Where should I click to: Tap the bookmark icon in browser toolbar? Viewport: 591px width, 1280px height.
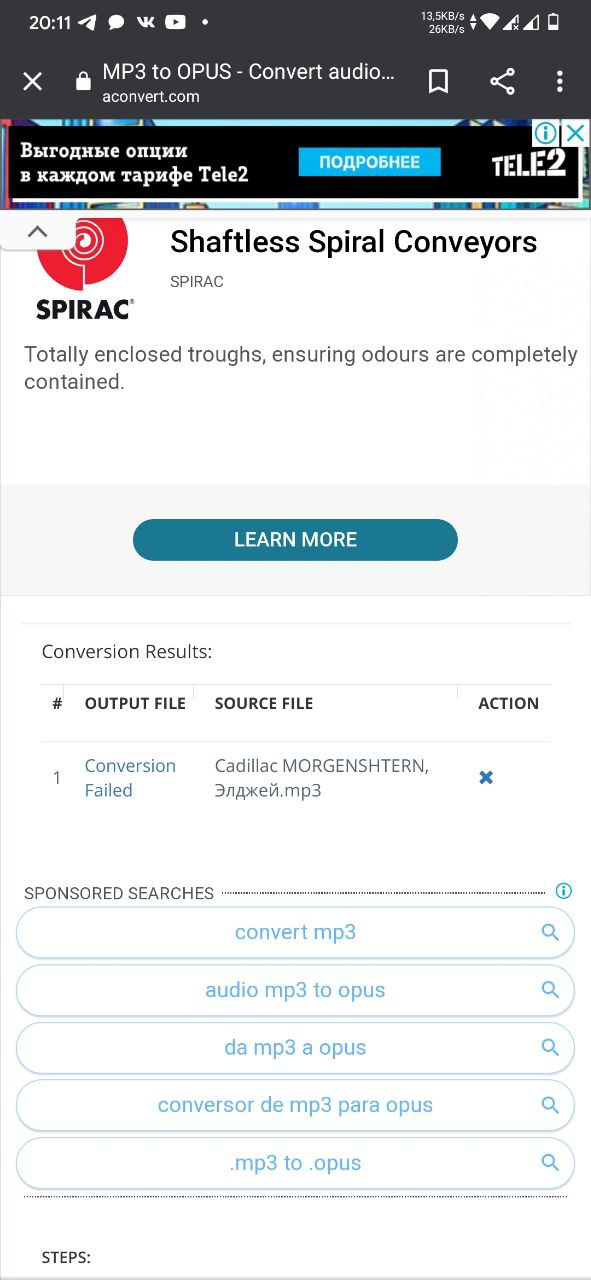[438, 82]
